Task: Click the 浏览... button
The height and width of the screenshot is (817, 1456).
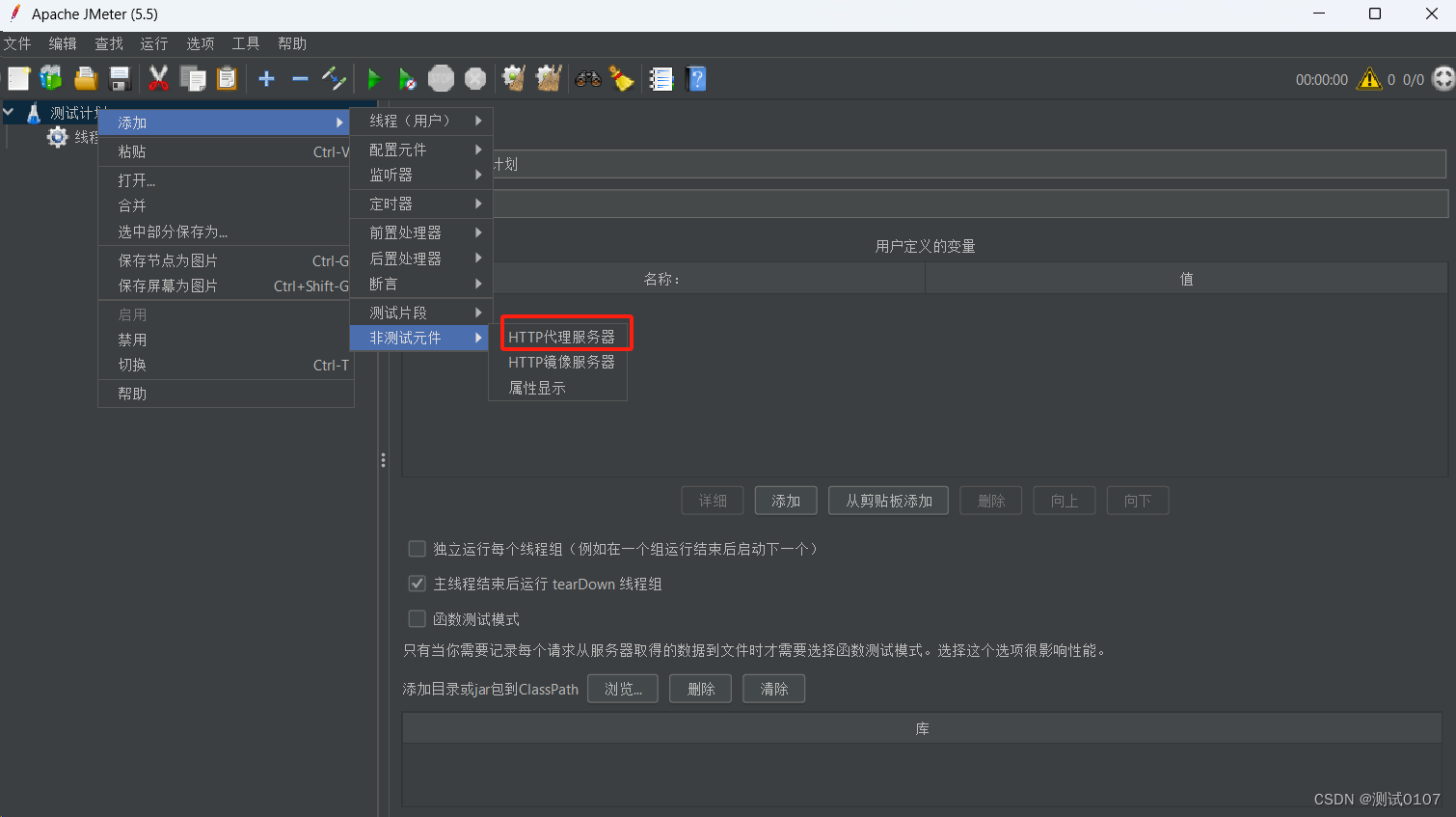Action: point(623,689)
